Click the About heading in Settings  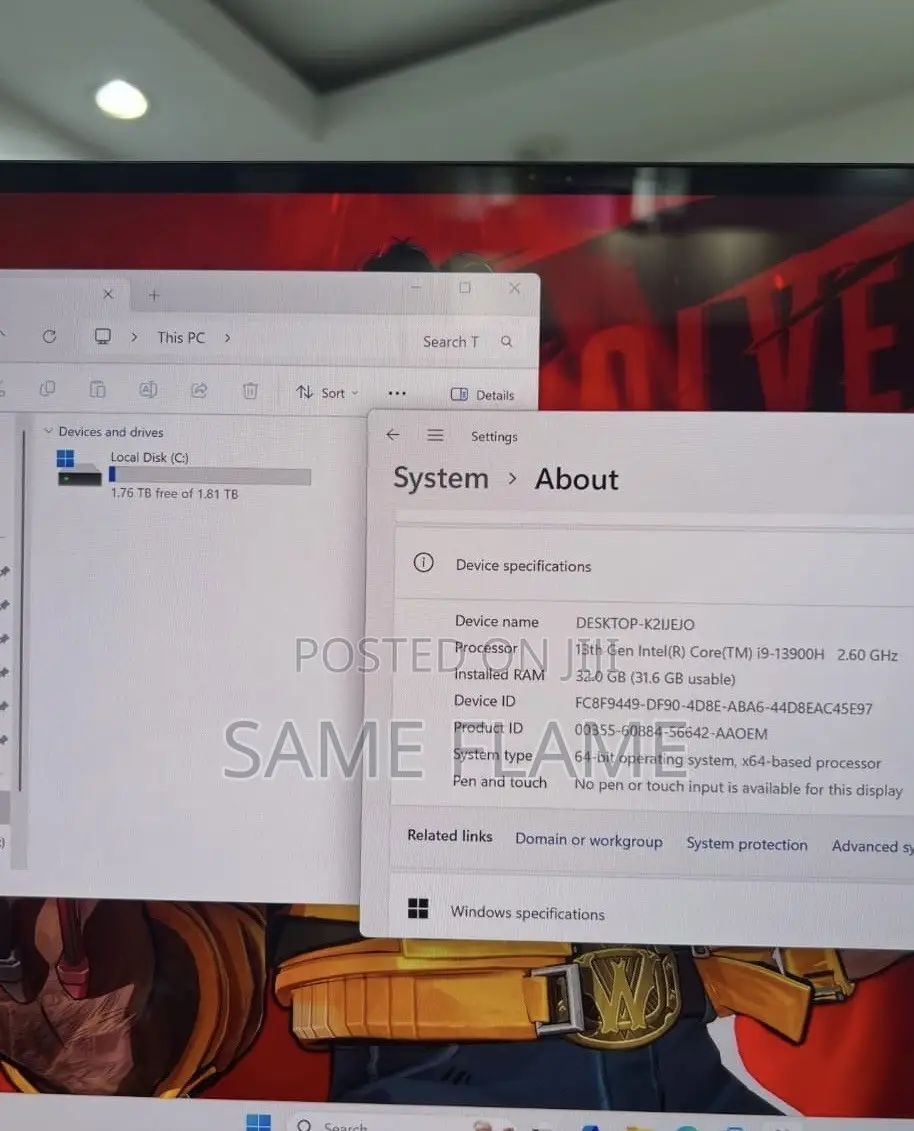[576, 480]
